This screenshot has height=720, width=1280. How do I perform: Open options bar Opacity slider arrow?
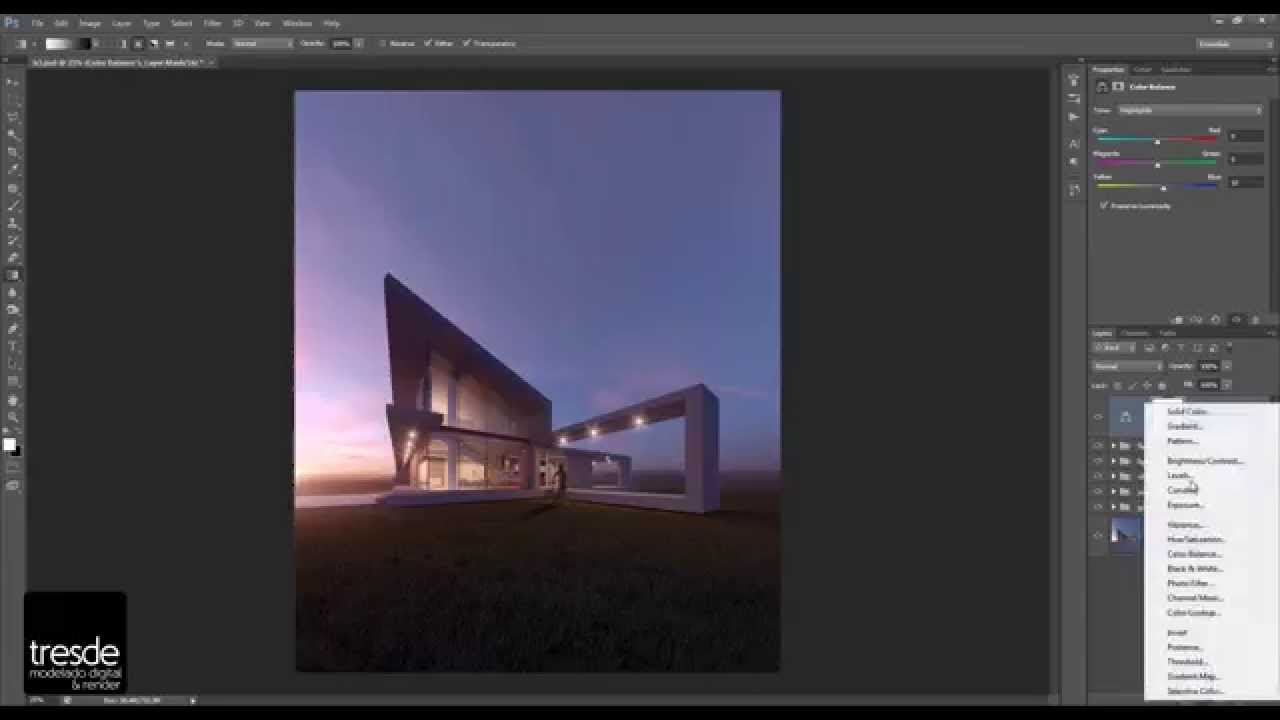(x=358, y=44)
